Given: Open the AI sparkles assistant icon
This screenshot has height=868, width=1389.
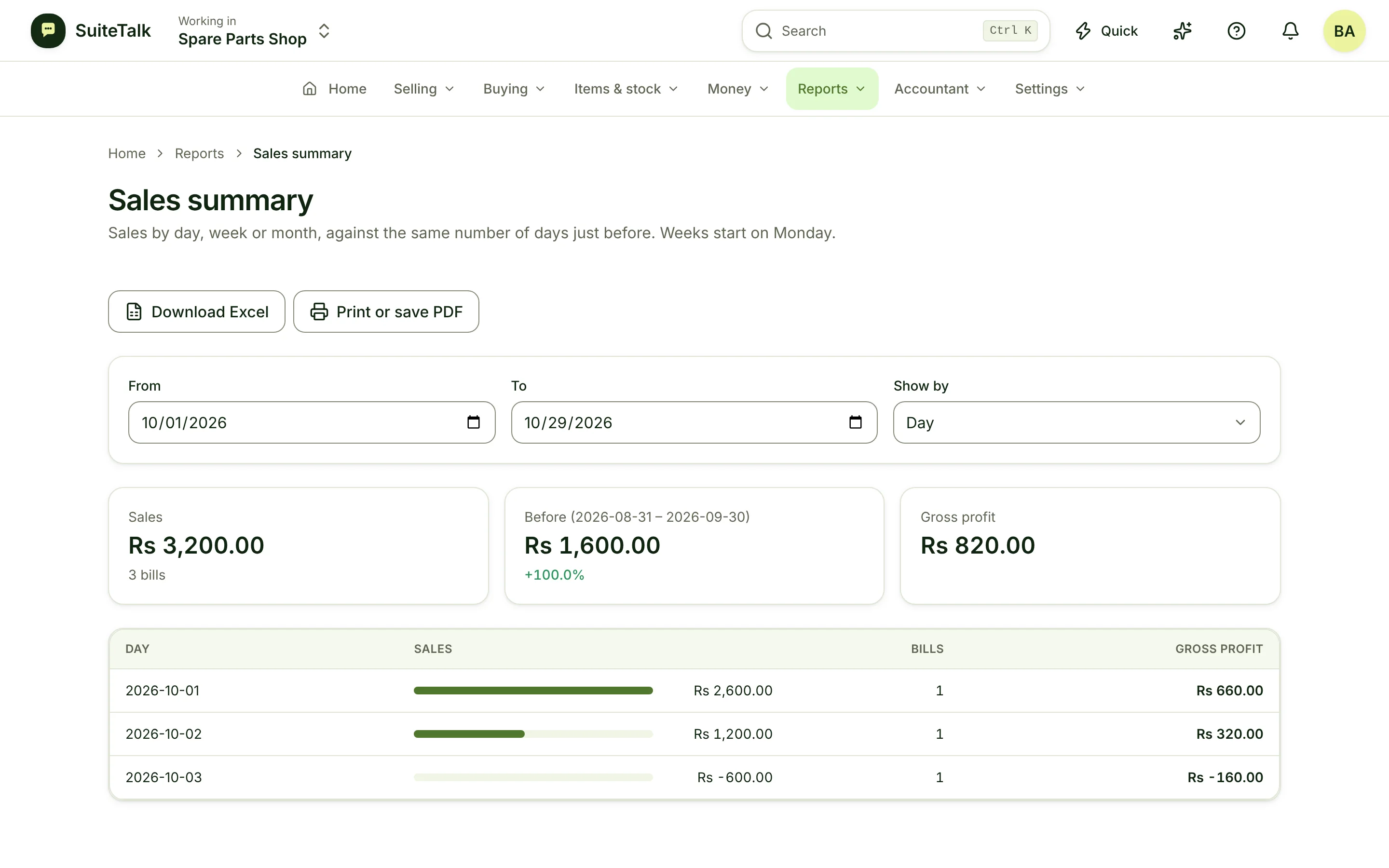Looking at the screenshot, I should click(1183, 31).
